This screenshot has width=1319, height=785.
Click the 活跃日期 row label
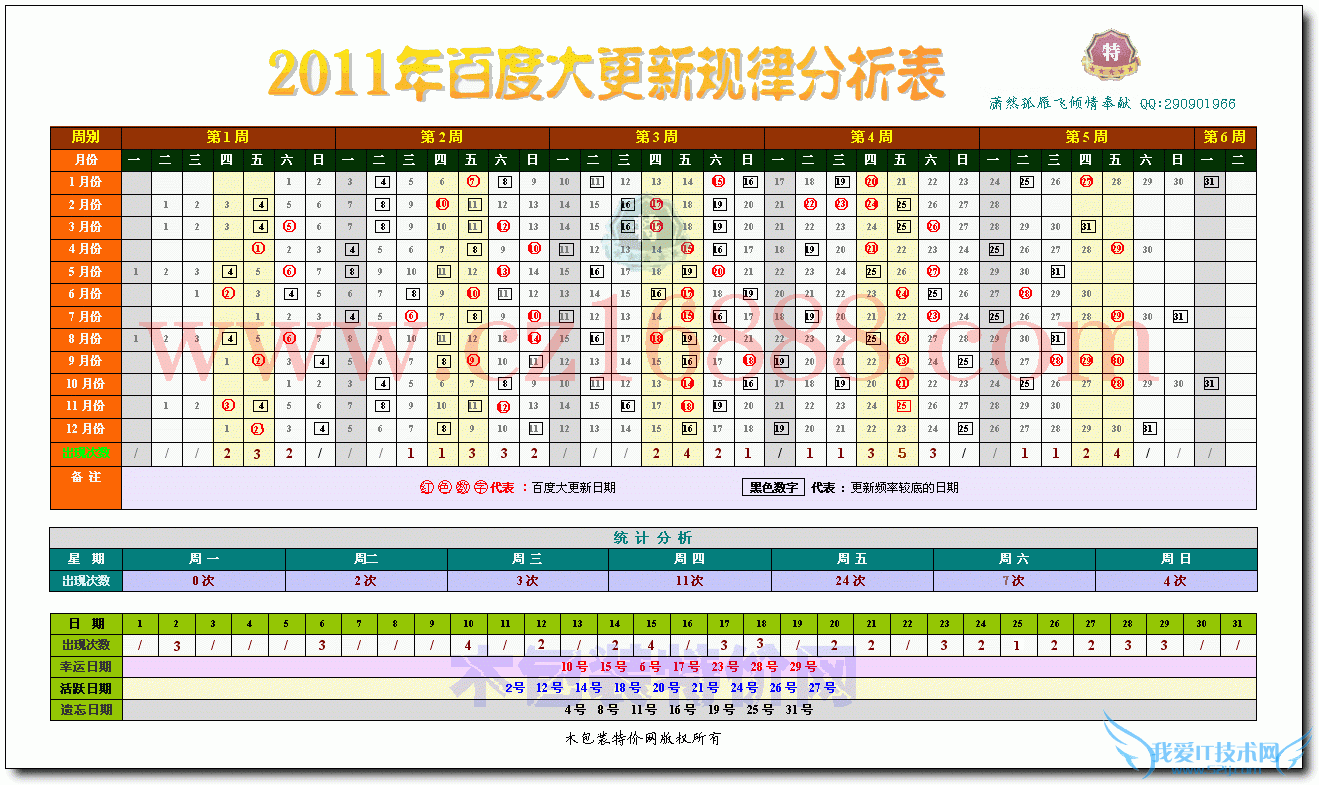pyautogui.click(x=86, y=688)
